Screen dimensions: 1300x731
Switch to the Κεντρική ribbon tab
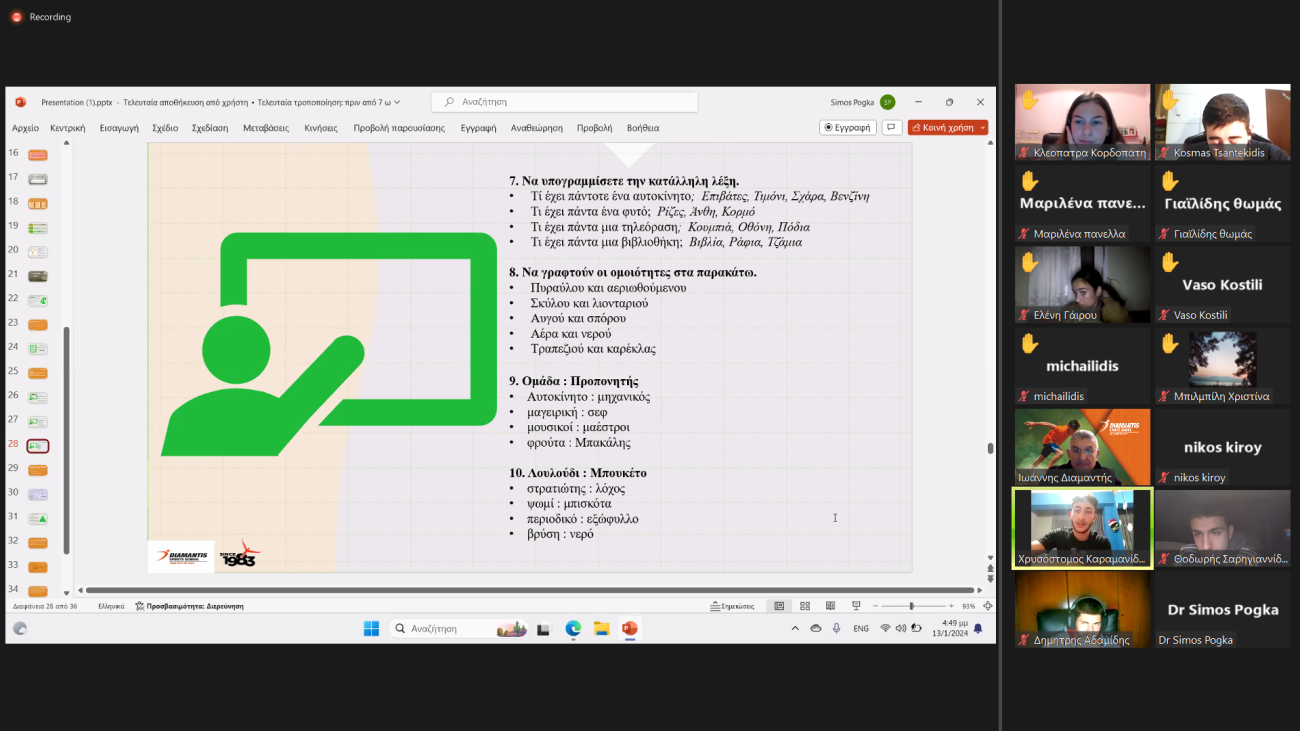(68, 128)
